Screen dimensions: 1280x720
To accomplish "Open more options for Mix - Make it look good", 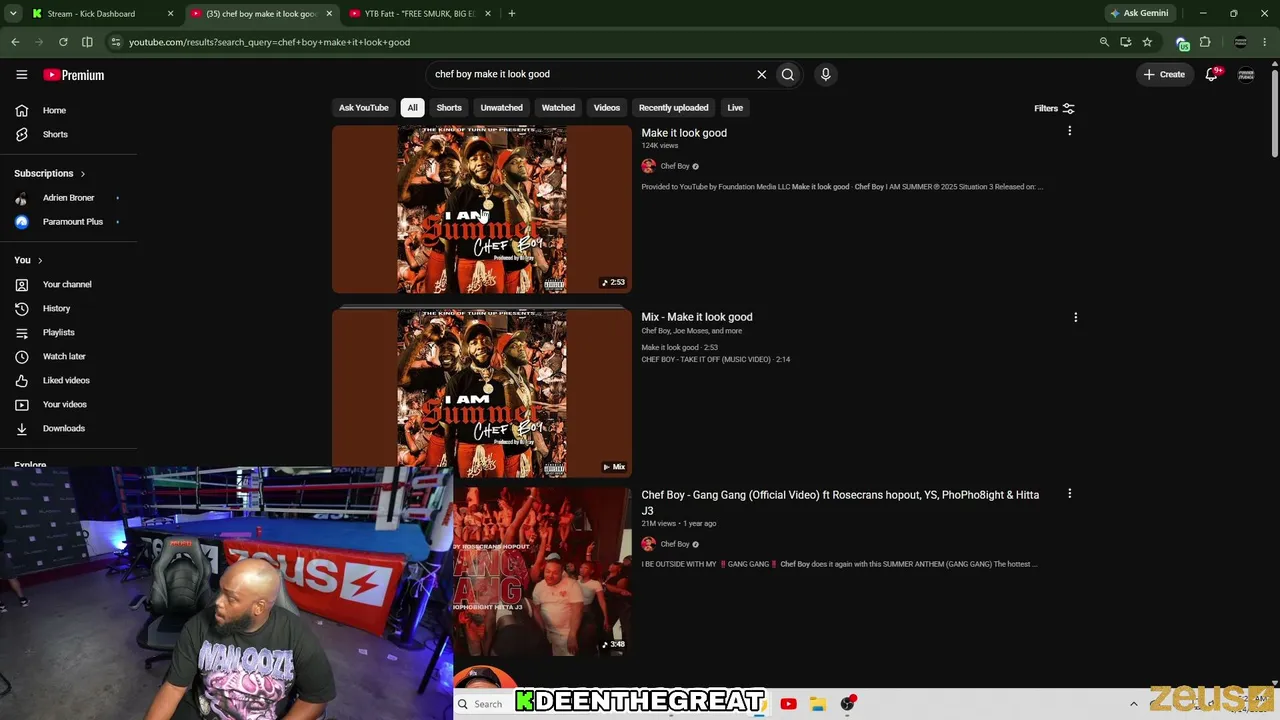I will point(1075,317).
